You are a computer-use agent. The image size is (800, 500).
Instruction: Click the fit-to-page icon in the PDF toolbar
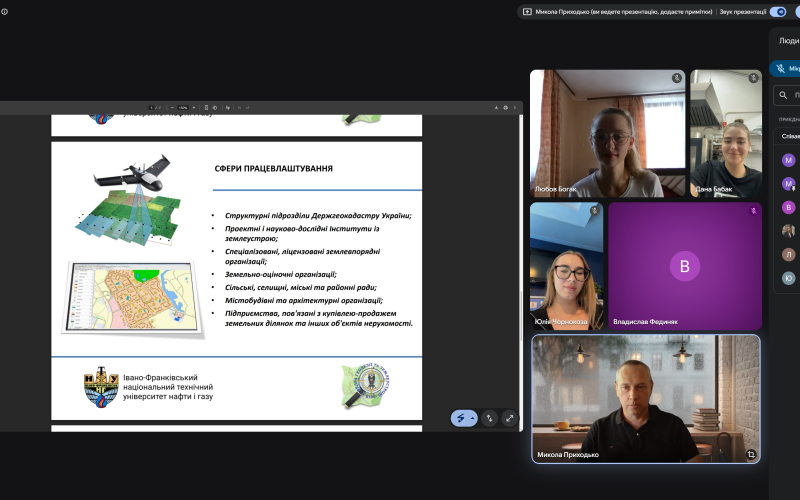pyautogui.click(x=206, y=108)
